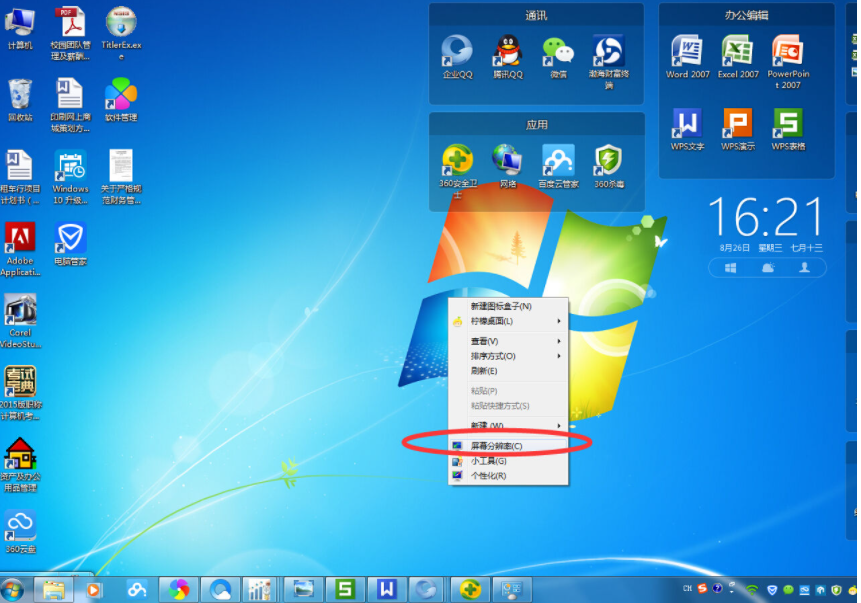
Task: Expand 柠檬桌面(L) submenu
Action: (x=508, y=321)
